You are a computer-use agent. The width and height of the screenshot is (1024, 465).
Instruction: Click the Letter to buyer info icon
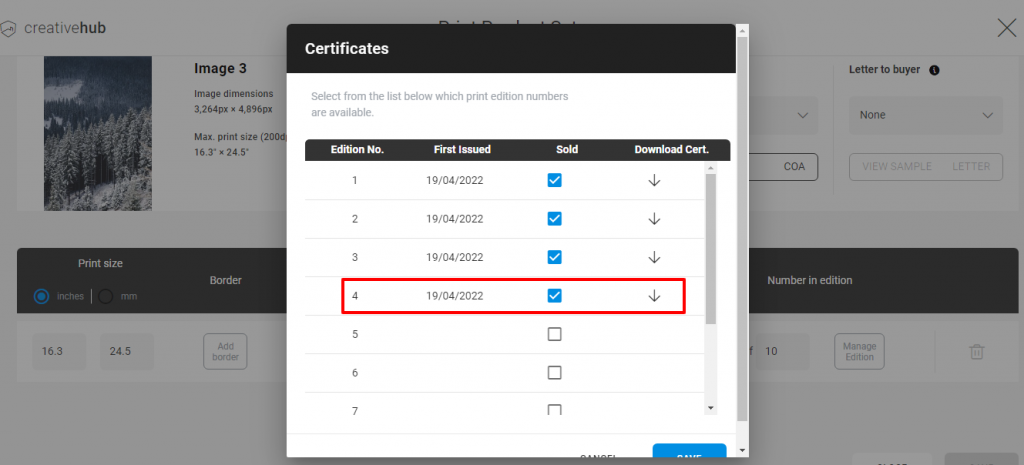click(934, 70)
